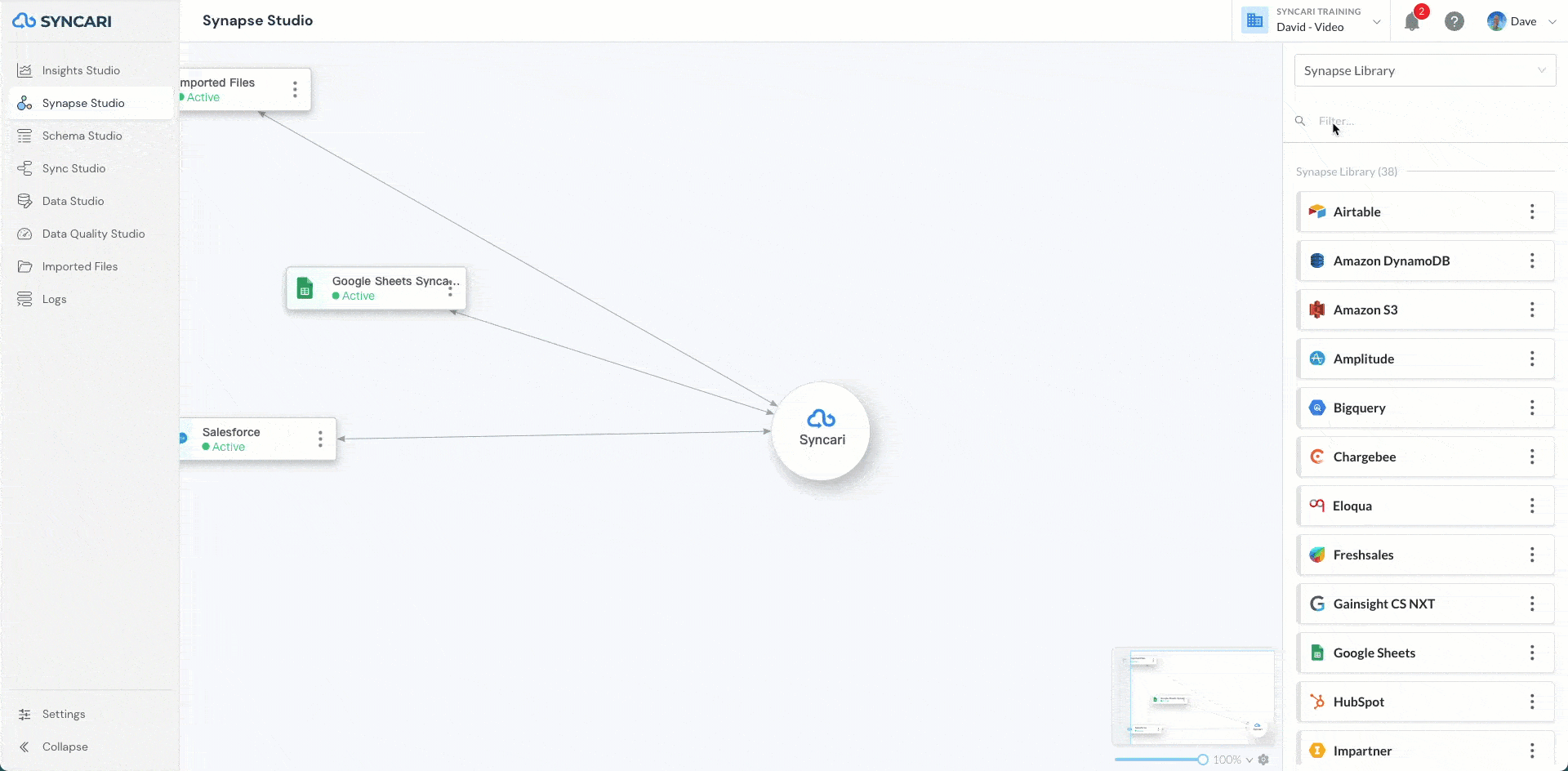
Task: Click the instance building icon in header
Action: (x=1254, y=20)
